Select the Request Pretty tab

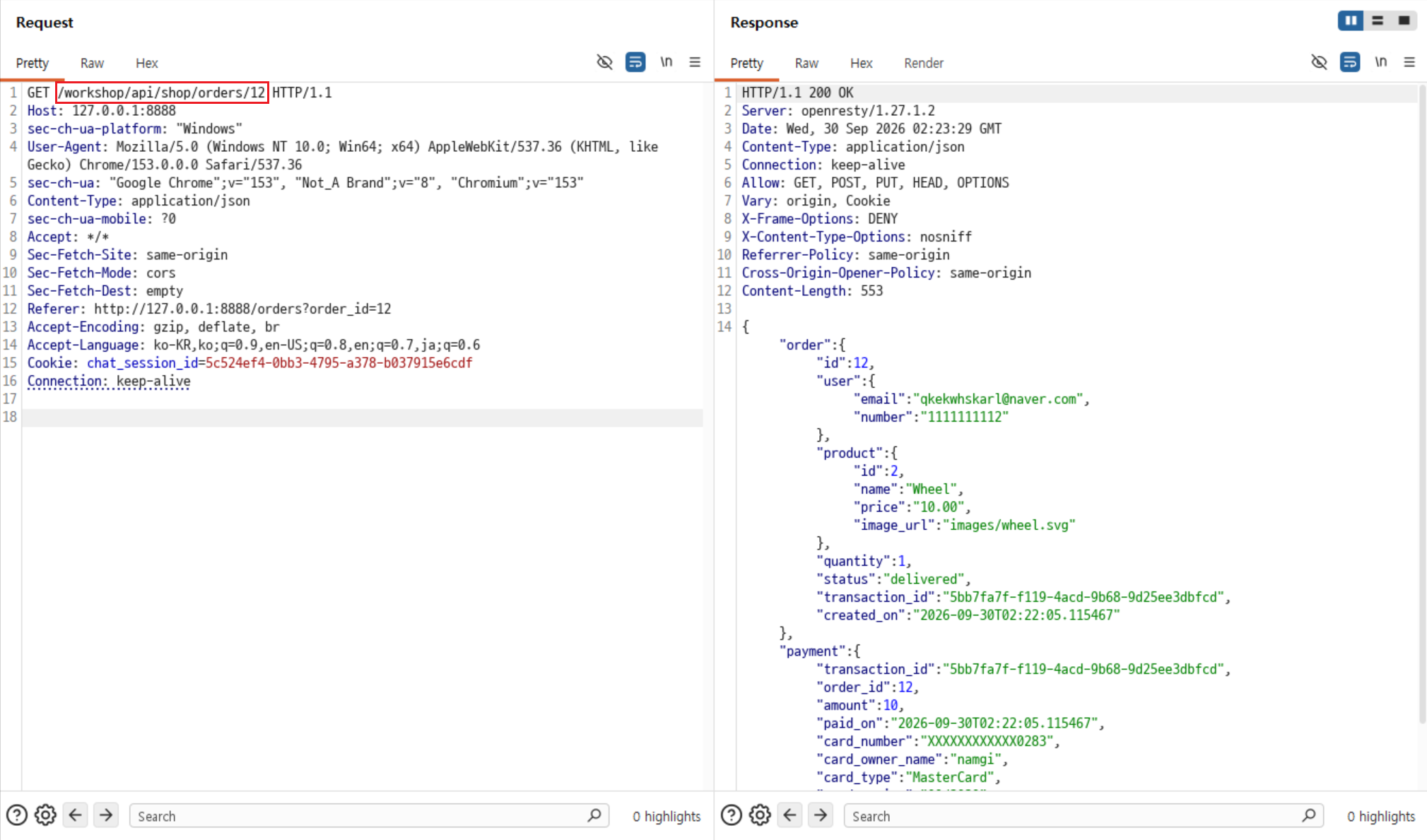point(33,63)
